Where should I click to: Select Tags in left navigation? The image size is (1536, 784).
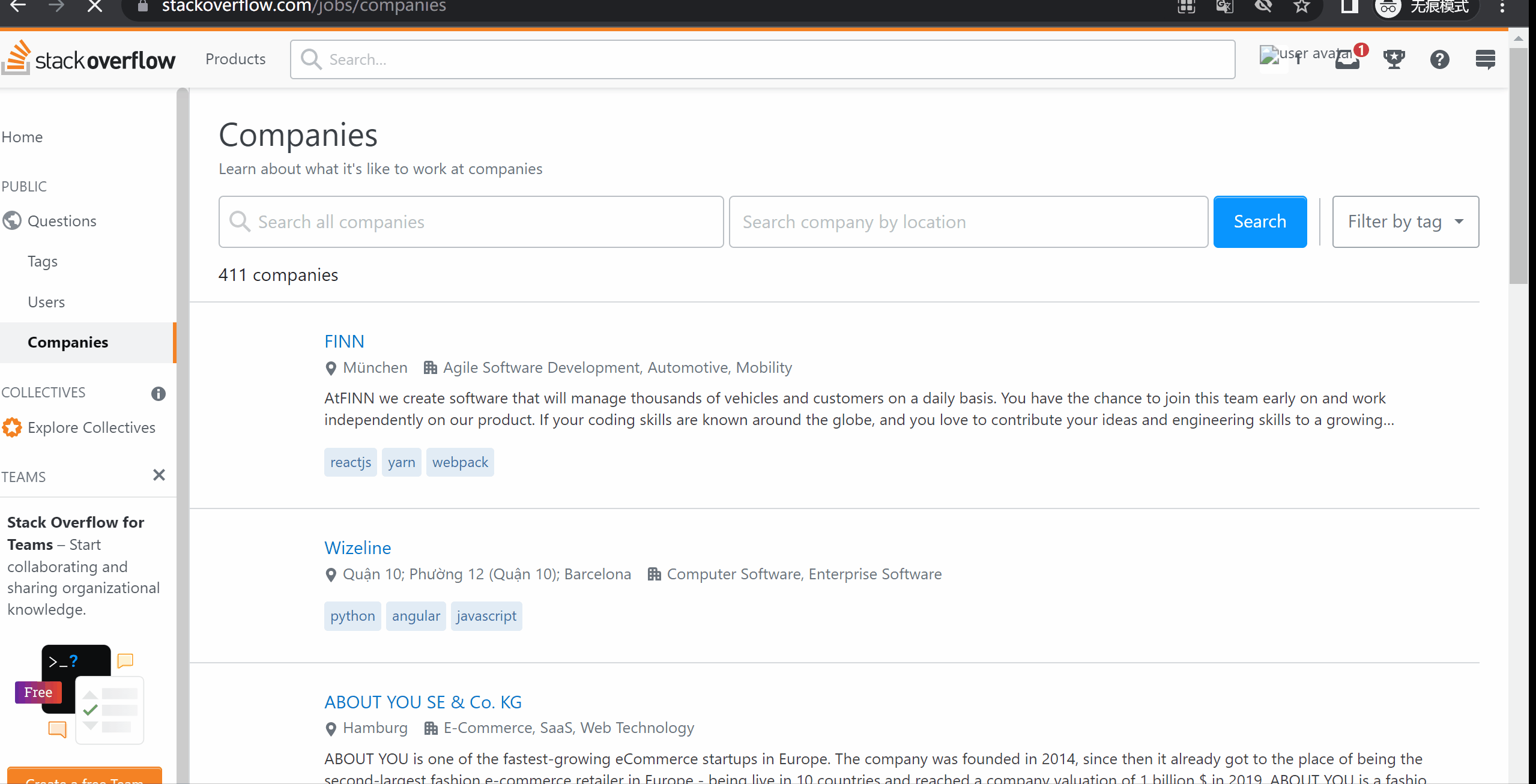[43, 261]
